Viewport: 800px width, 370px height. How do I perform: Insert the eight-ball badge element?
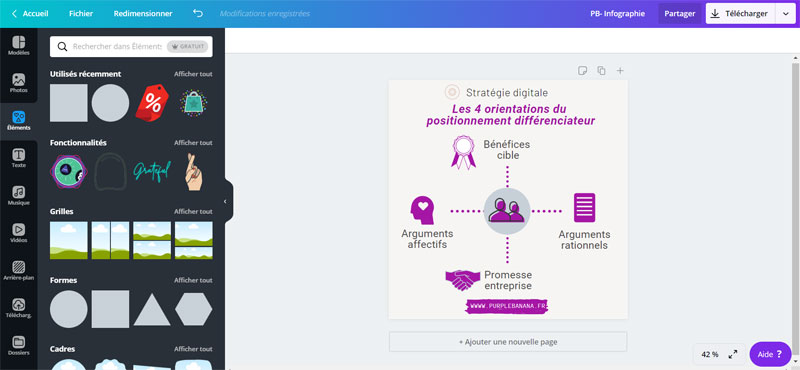[68, 172]
